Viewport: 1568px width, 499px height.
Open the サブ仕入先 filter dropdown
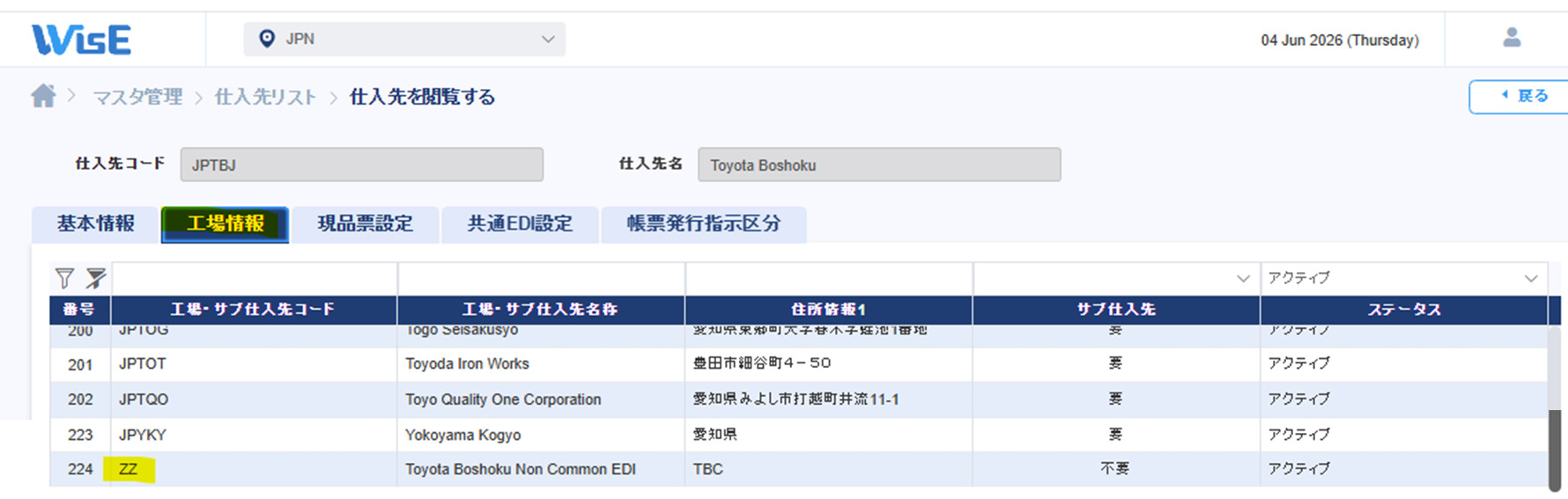pyautogui.click(x=1116, y=278)
